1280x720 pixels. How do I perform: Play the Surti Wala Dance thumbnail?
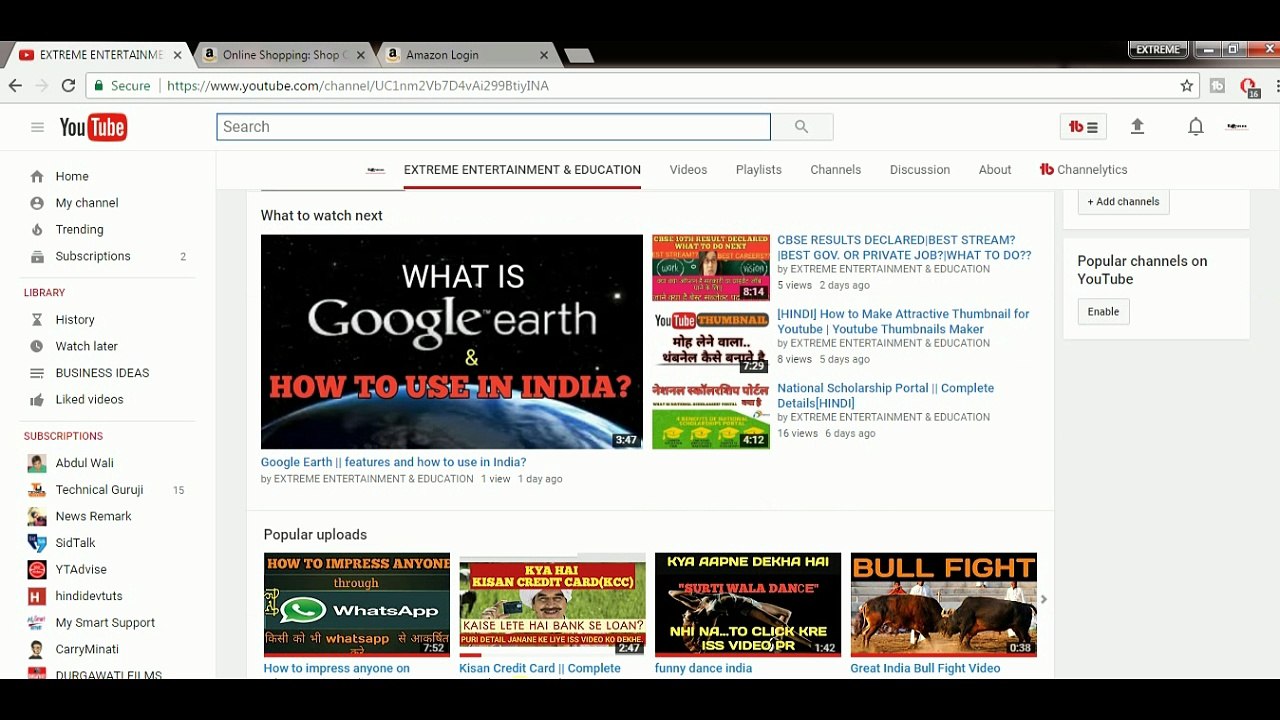coord(748,605)
